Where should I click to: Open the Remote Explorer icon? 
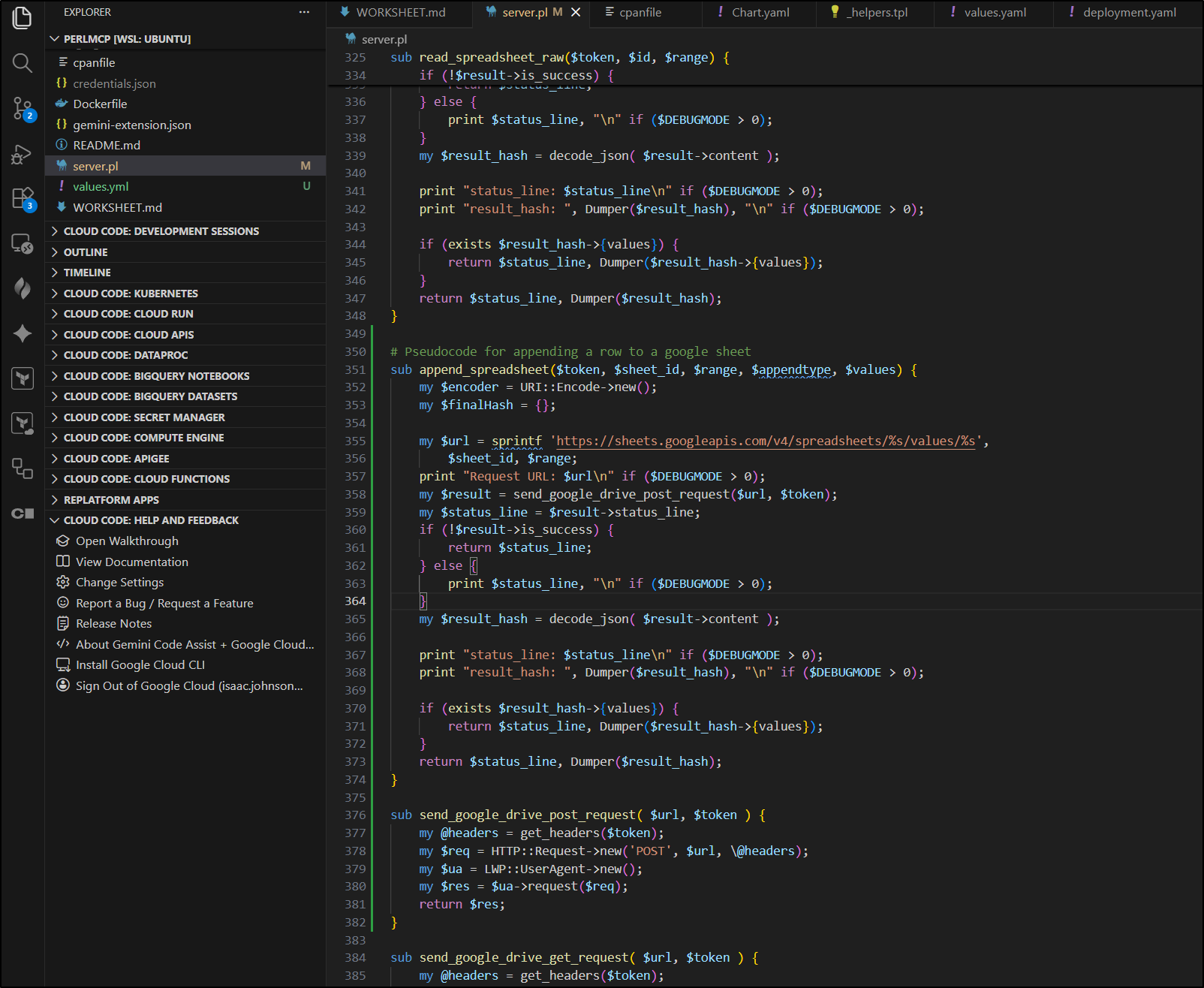click(23, 244)
